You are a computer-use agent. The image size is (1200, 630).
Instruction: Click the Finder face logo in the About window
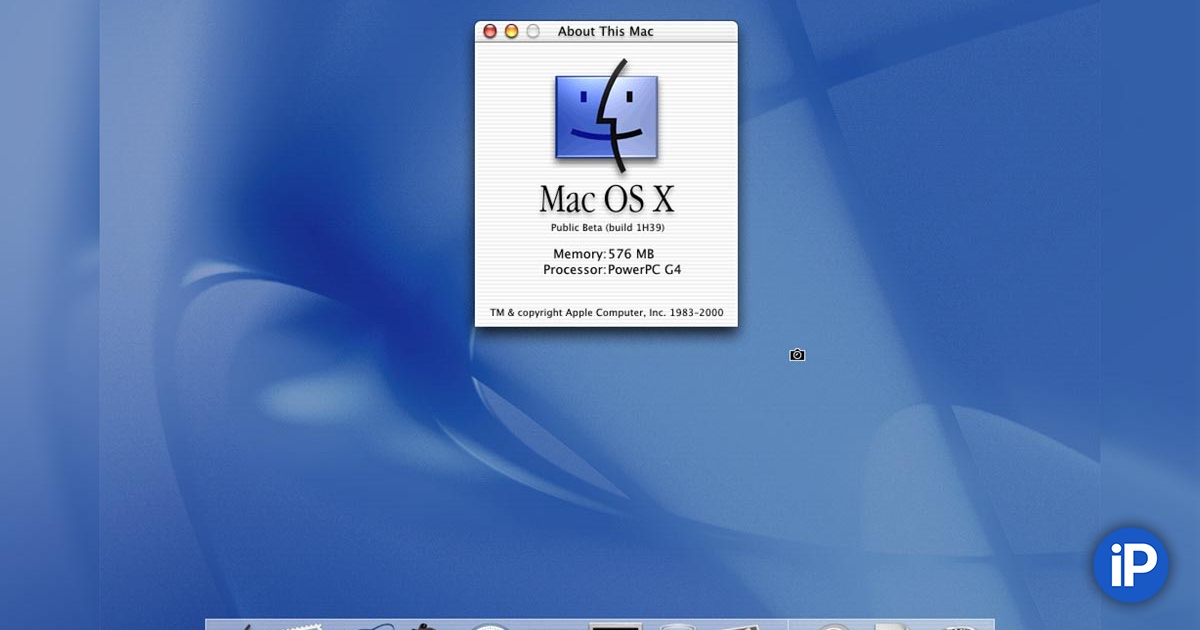[605, 119]
